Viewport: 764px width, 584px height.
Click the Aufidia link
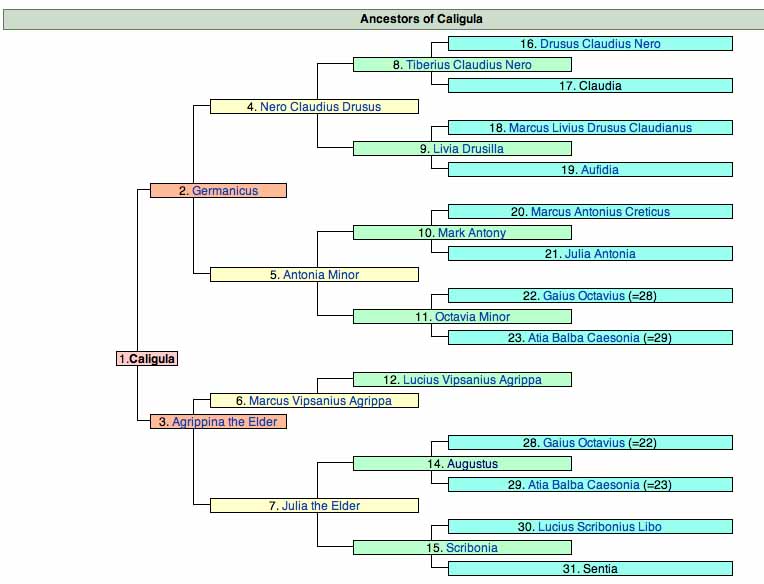(600, 170)
